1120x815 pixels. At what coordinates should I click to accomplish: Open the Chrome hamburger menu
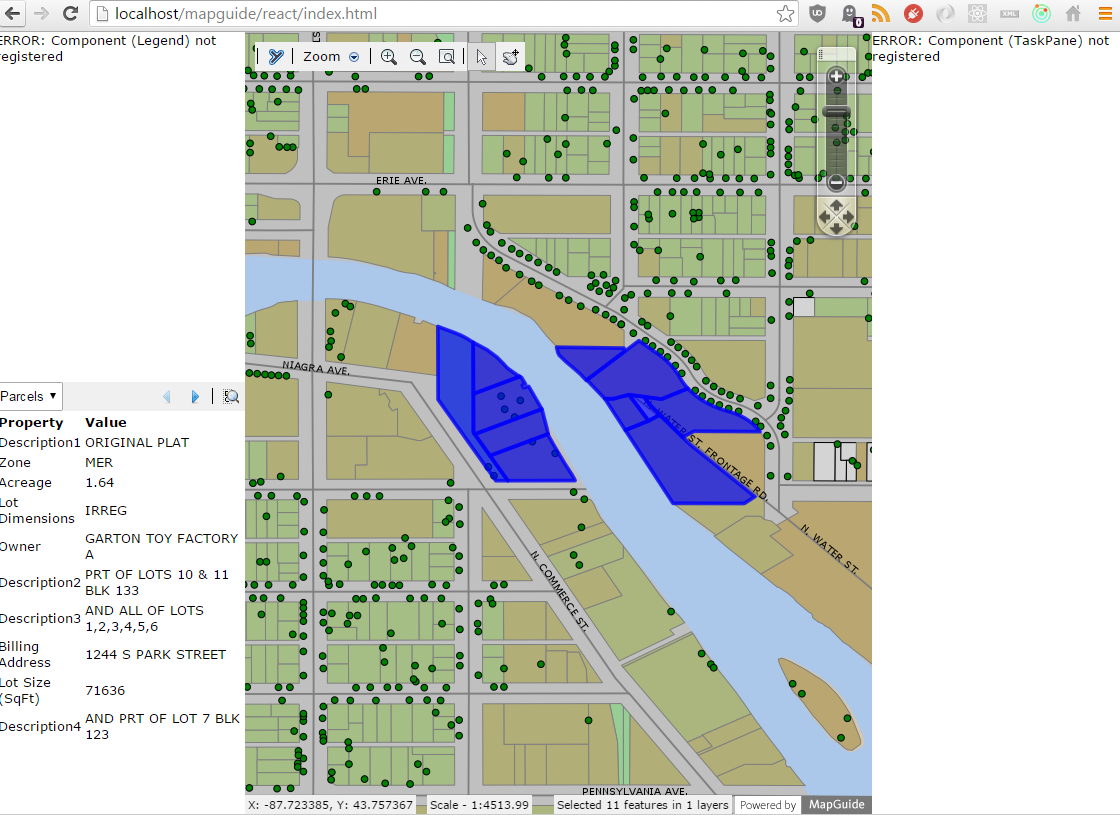[x=1104, y=13]
